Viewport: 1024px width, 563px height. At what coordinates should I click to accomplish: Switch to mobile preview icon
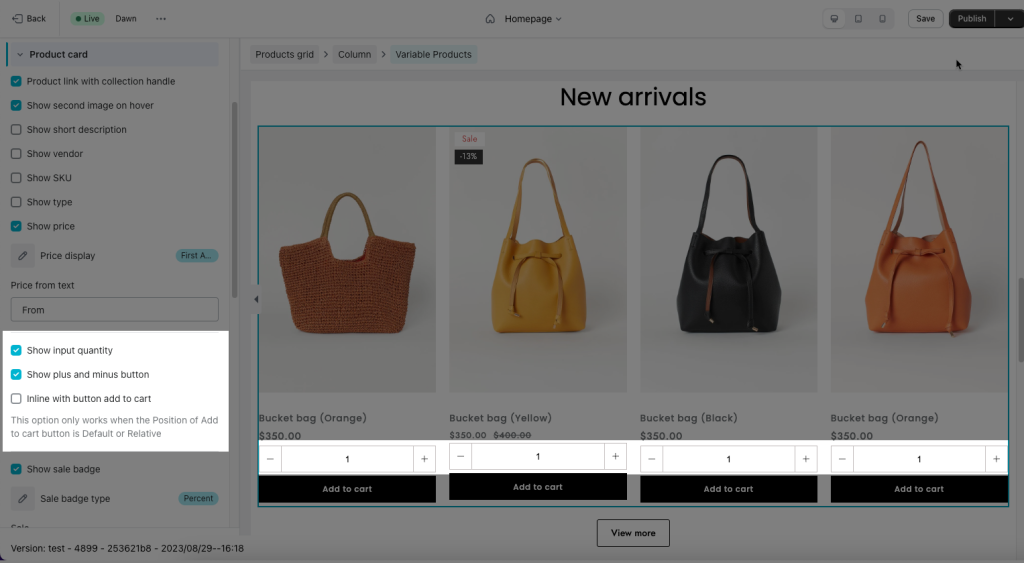click(x=882, y=19)
